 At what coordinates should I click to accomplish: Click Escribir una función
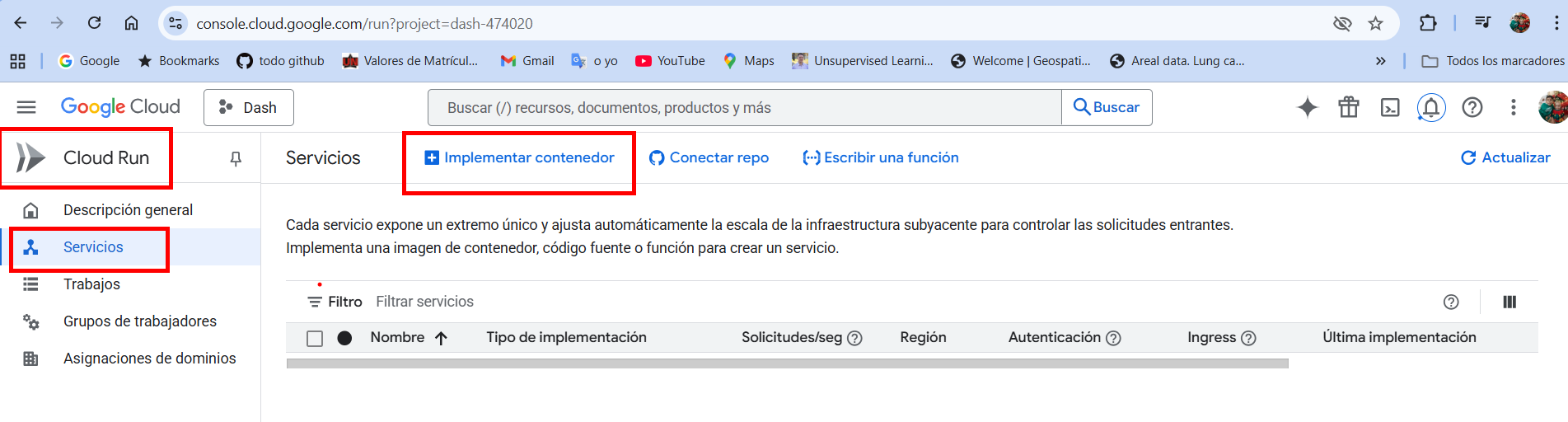881,157
